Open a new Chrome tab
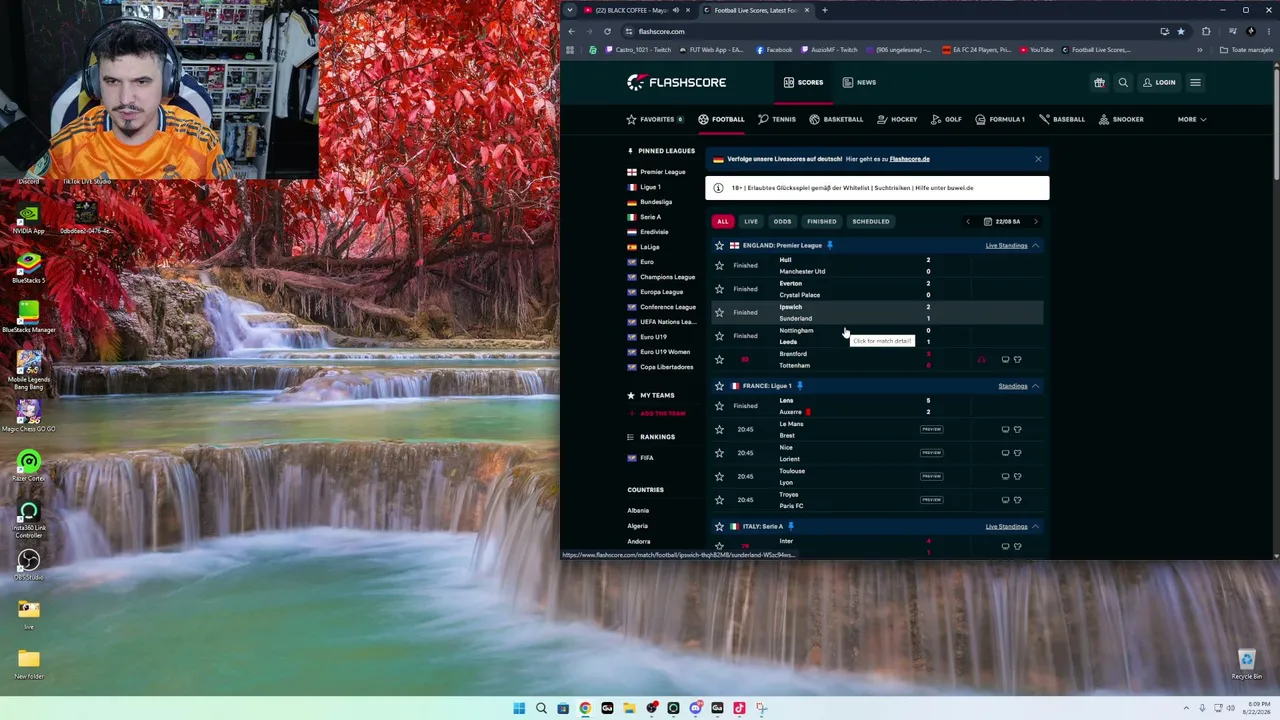The width and height of the screenshot is (1280, 720). coord(824,10)
